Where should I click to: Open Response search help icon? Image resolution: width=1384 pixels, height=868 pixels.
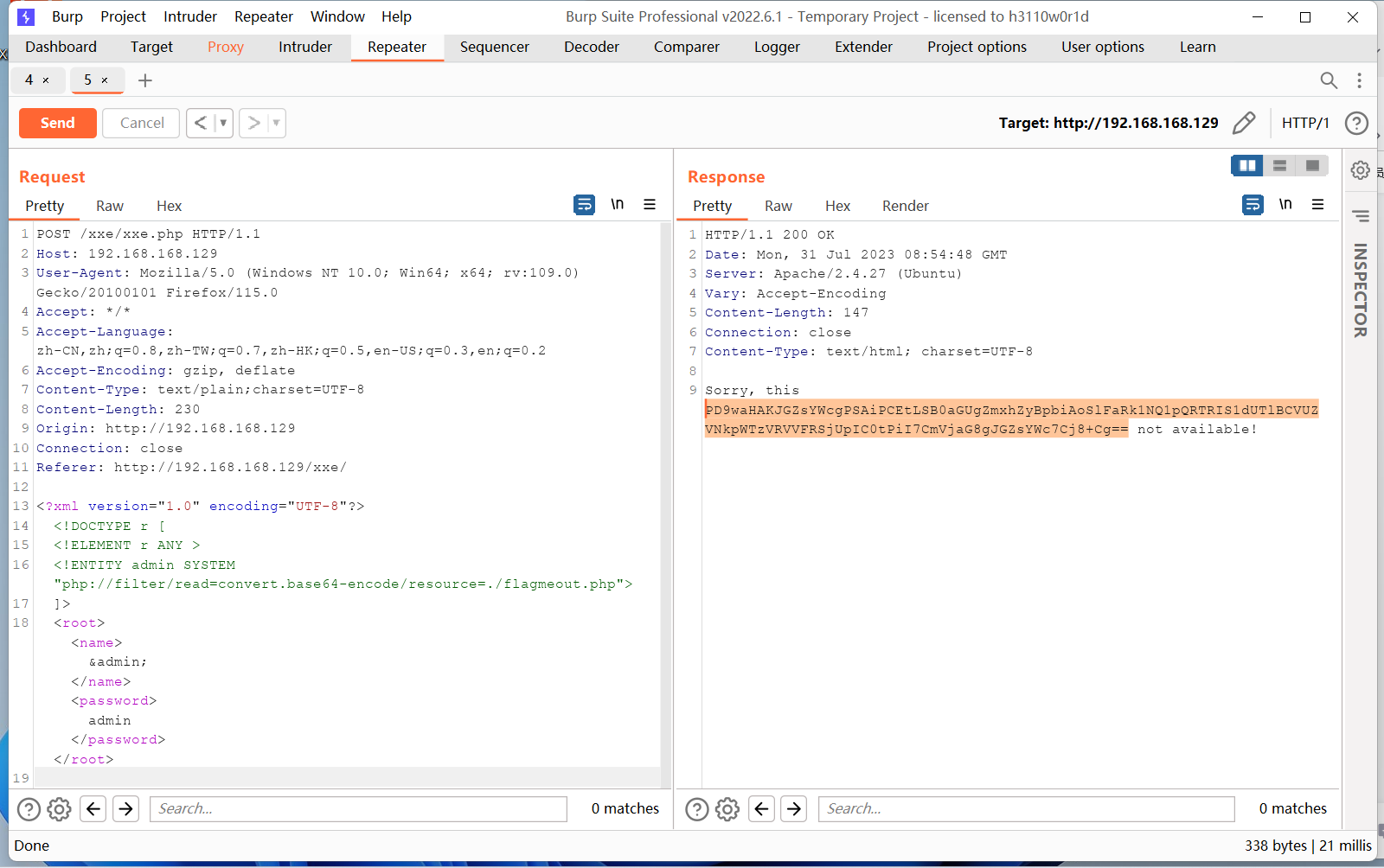click(697, 809)
